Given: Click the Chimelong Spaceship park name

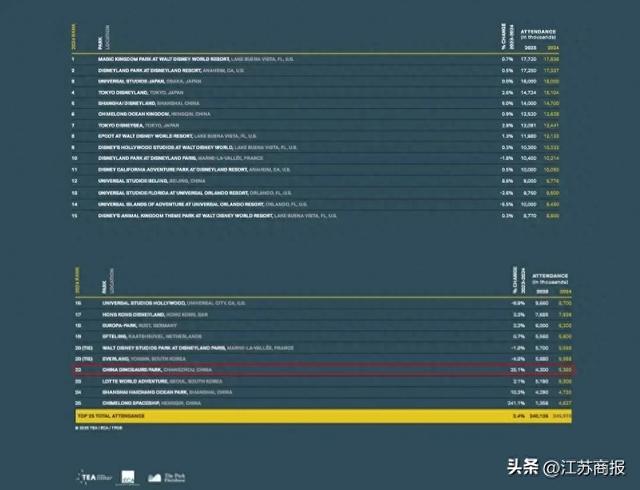Looking at the screenshot, I should [x=131, y=403].
